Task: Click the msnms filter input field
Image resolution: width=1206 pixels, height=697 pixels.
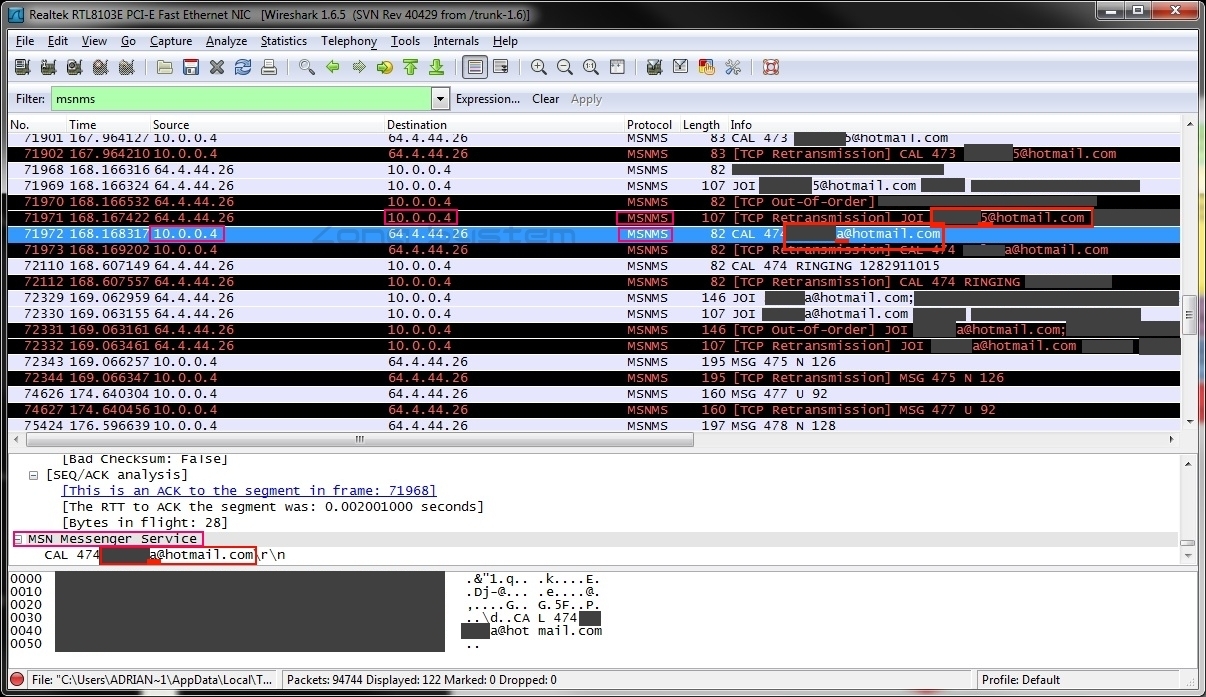Action: (241, 99)
